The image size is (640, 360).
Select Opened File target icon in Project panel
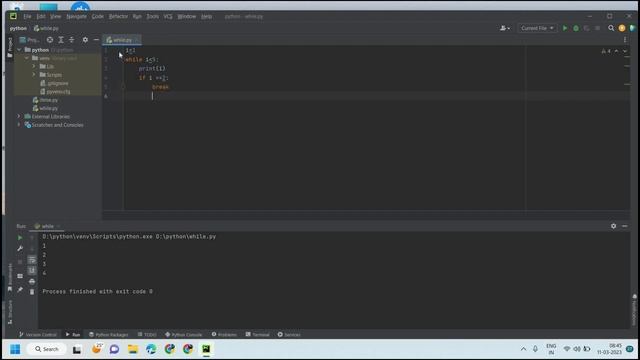pyautogui.click(x=49, y=40)
